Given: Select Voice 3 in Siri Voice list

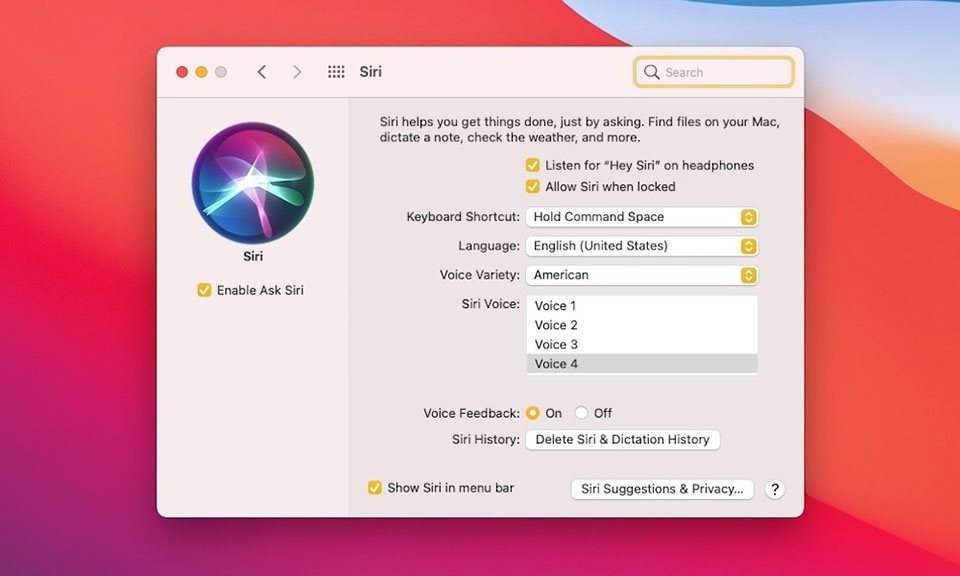Looking at the screenshot, I should point(642,344).
